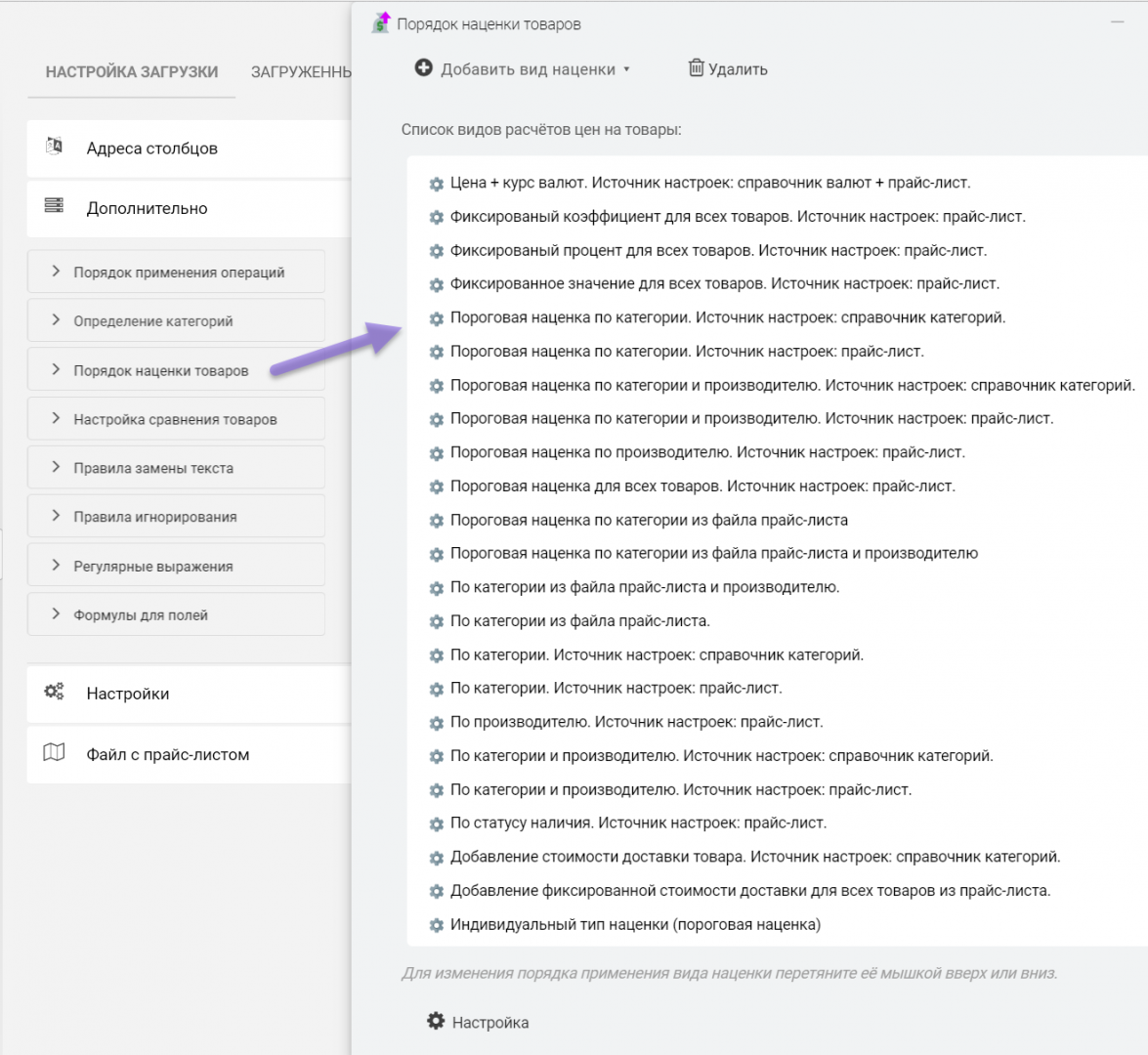
Task: Open the ЗАГРУЖЕННЫЕ tab
Action: [x=301, y=72]
